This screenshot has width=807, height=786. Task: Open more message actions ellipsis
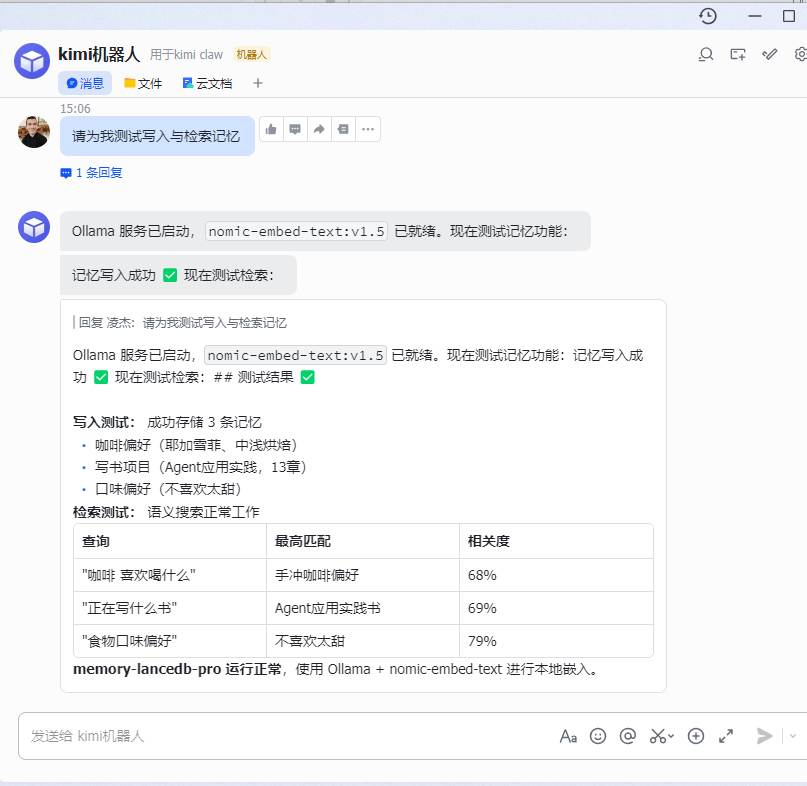(x=367, y=129)
